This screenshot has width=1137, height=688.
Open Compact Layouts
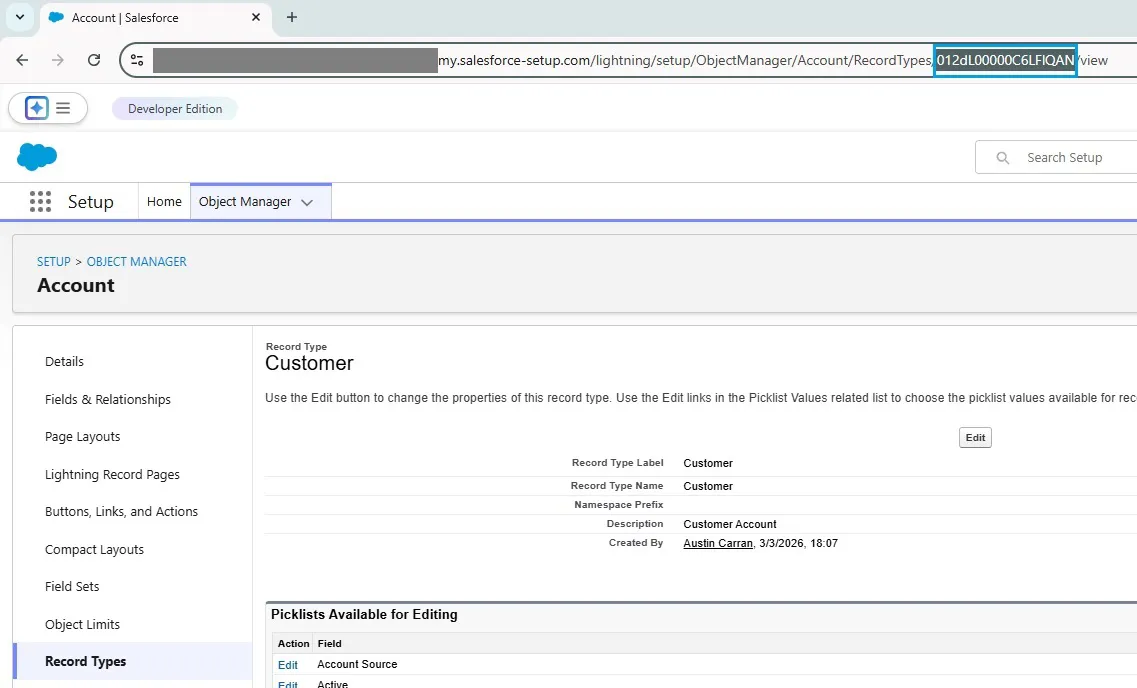coord(94,550)
